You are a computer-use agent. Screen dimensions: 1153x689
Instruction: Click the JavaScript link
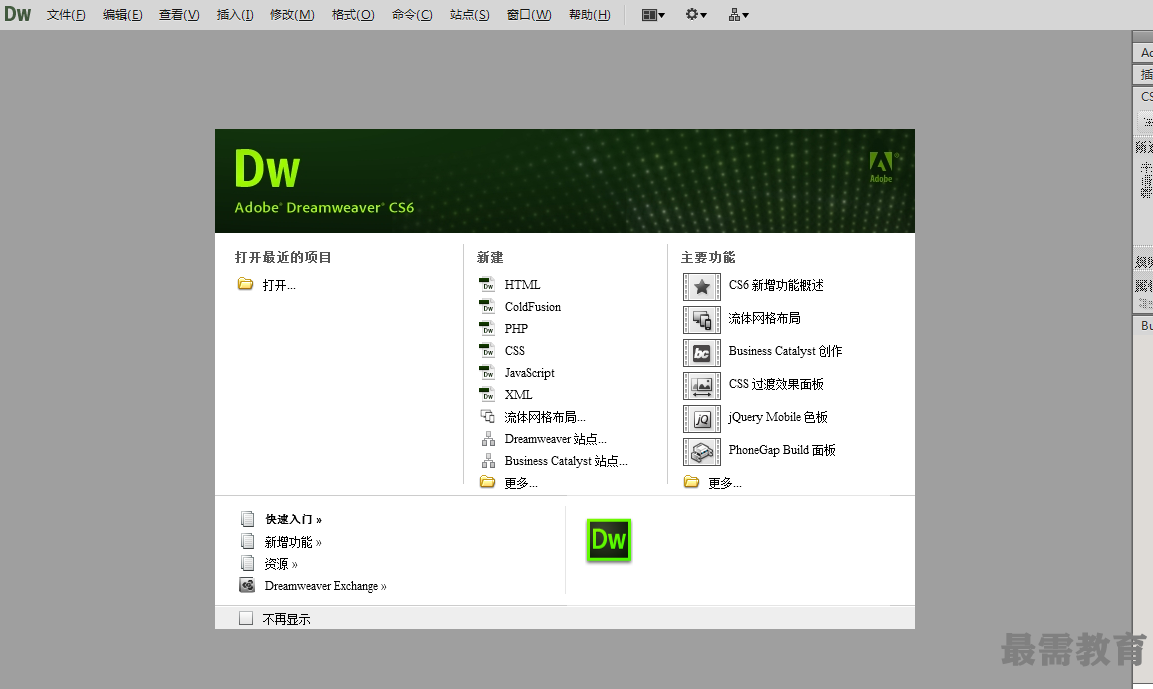pos(529,373)
